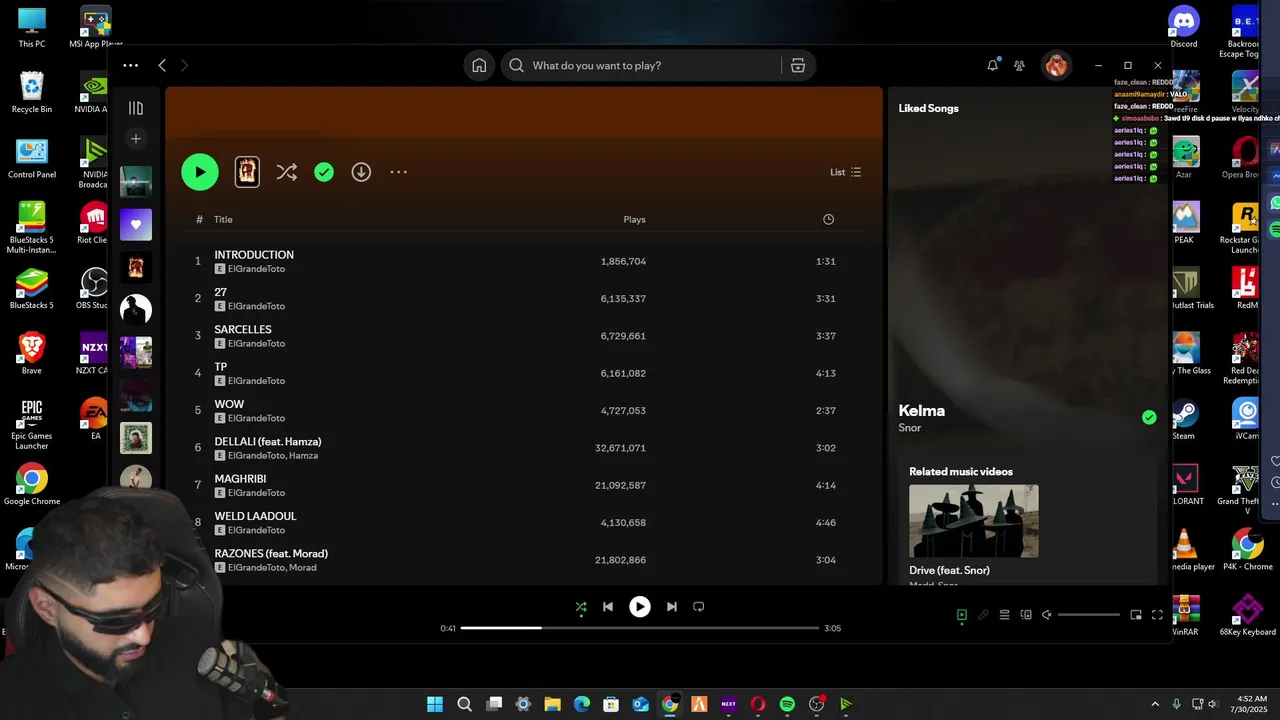
Task: Open the Steam desktop shortcut
Action: click(1184, 419)
